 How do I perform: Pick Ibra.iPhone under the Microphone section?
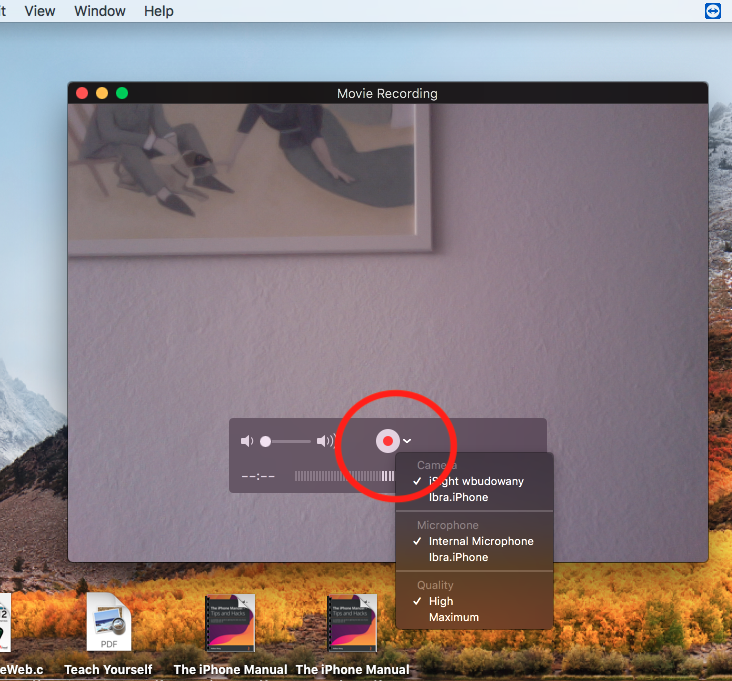click(x=458, y=557)
